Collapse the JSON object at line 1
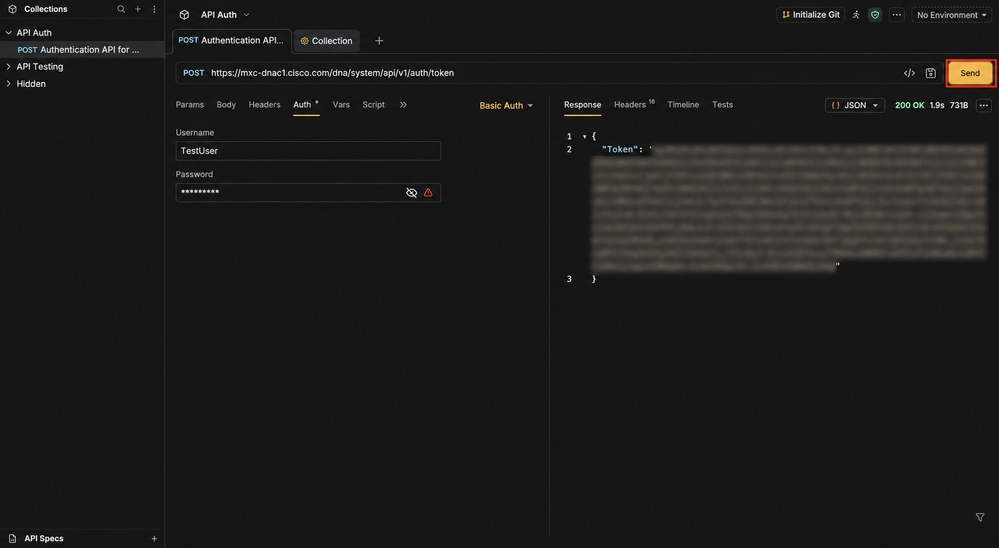 coord(584,136)
